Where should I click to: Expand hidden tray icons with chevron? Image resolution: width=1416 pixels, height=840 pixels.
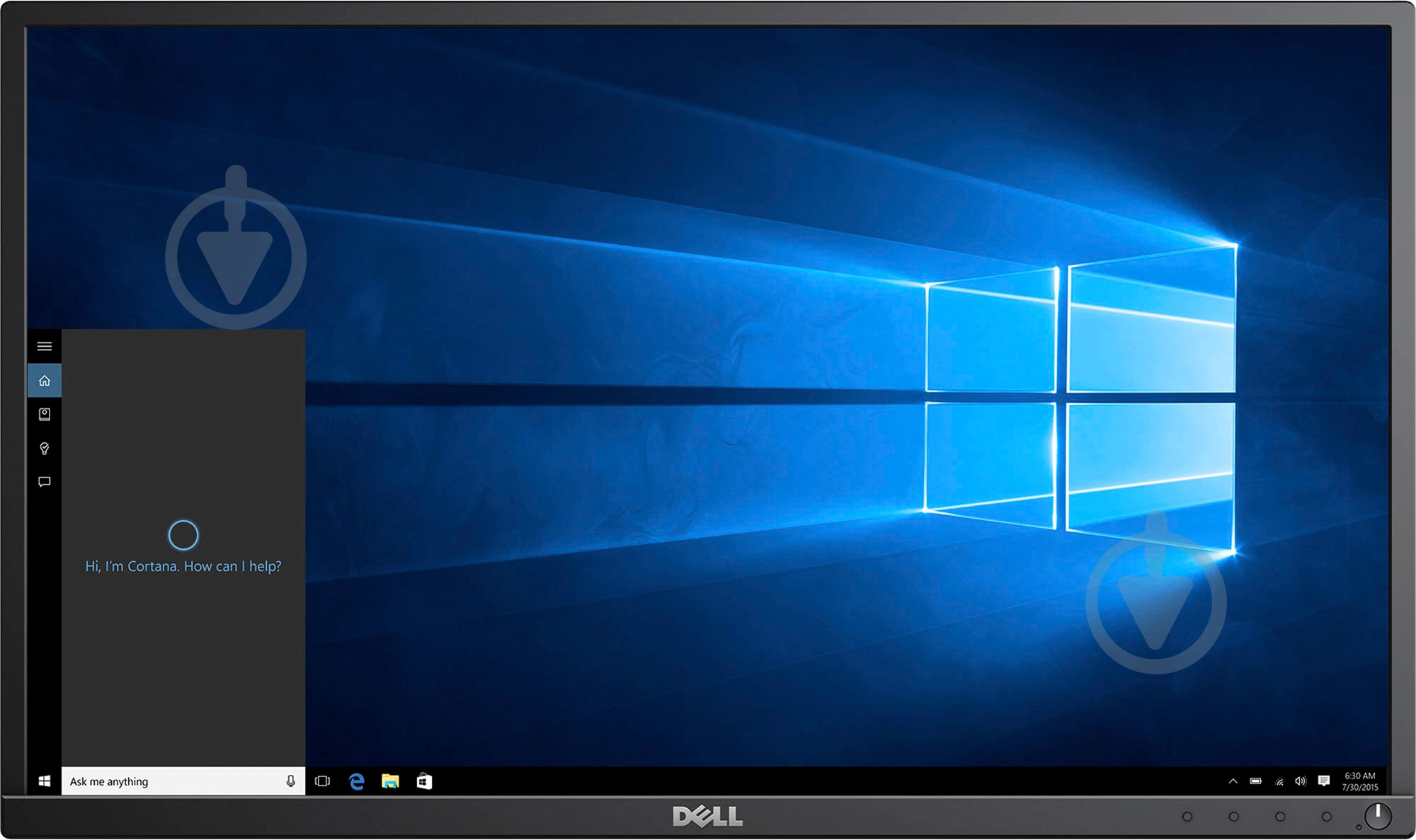pos(1233,781)
